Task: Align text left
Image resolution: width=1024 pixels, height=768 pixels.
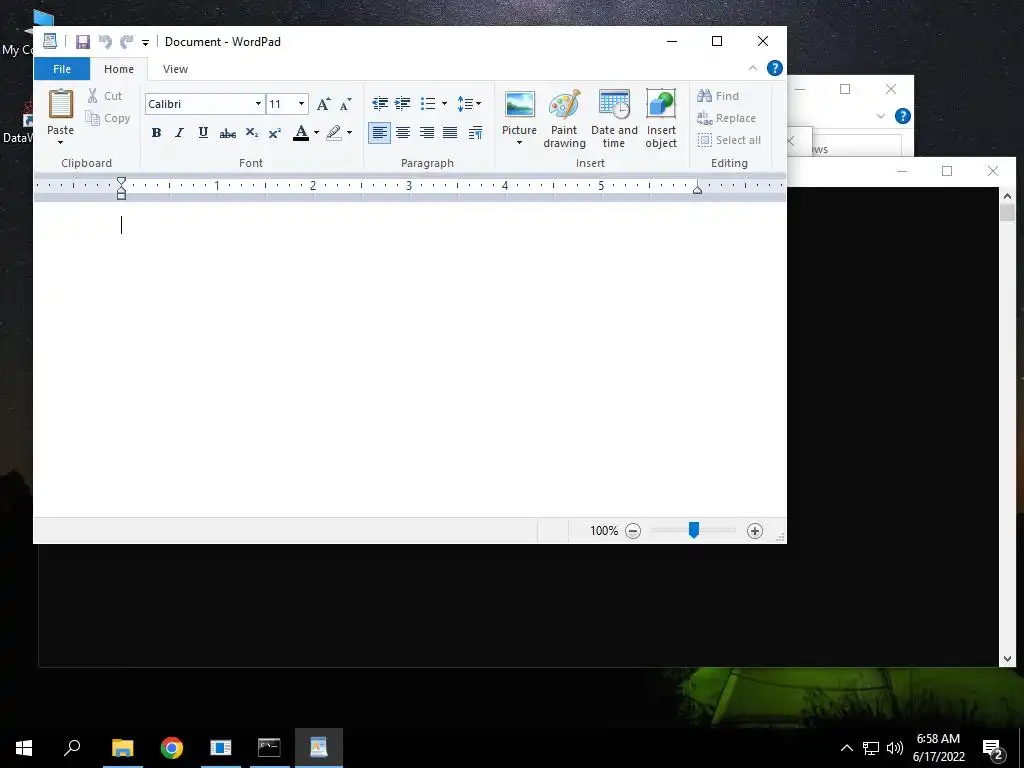Action: 379,133
